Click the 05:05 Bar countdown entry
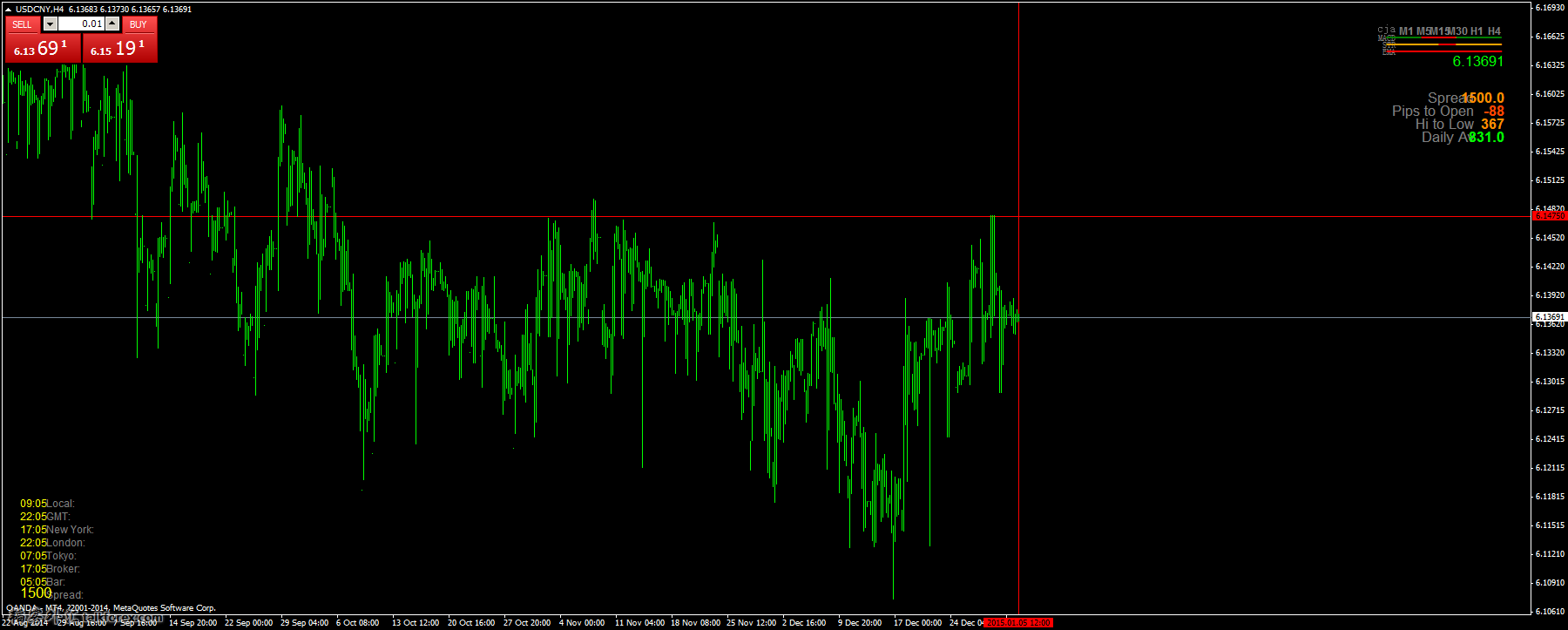The image size is (1568, 630). pos(43,582)
